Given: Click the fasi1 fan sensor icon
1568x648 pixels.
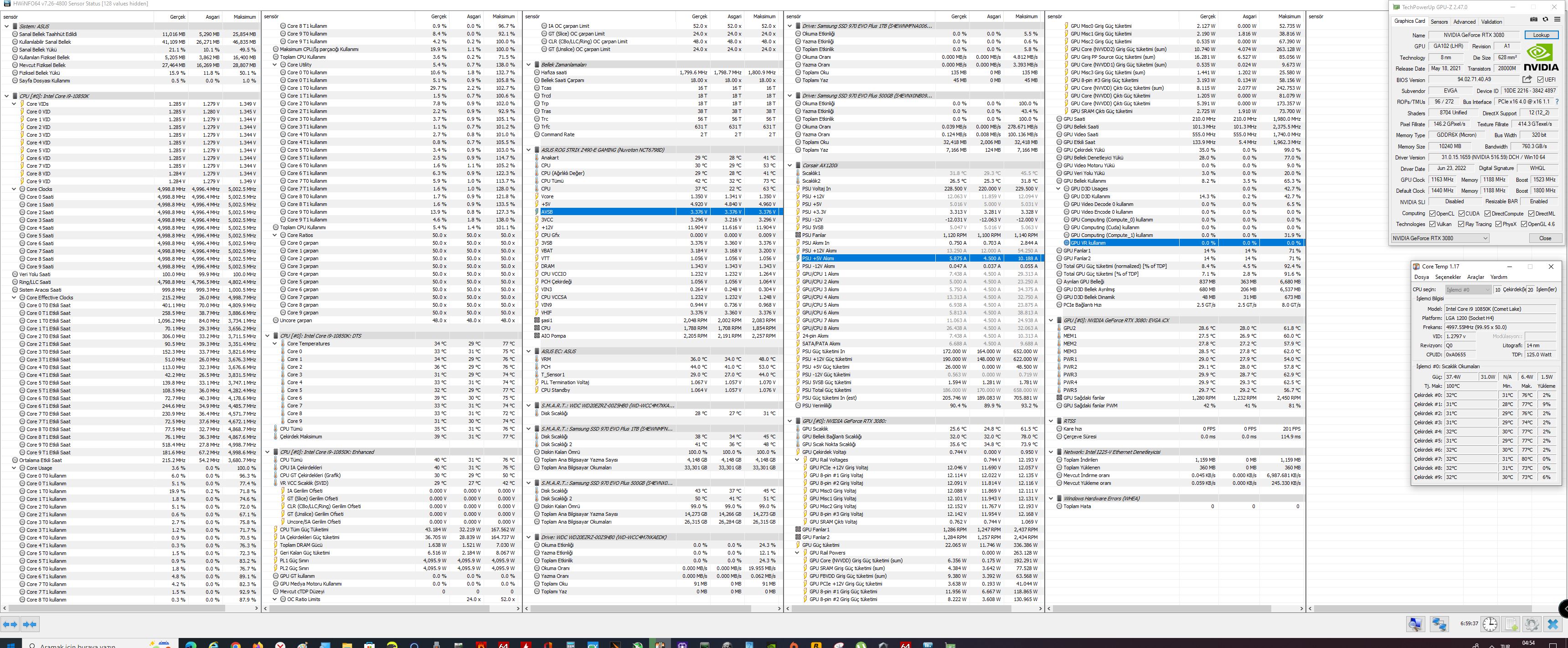Looking at the screenshot, I should 536,320.
